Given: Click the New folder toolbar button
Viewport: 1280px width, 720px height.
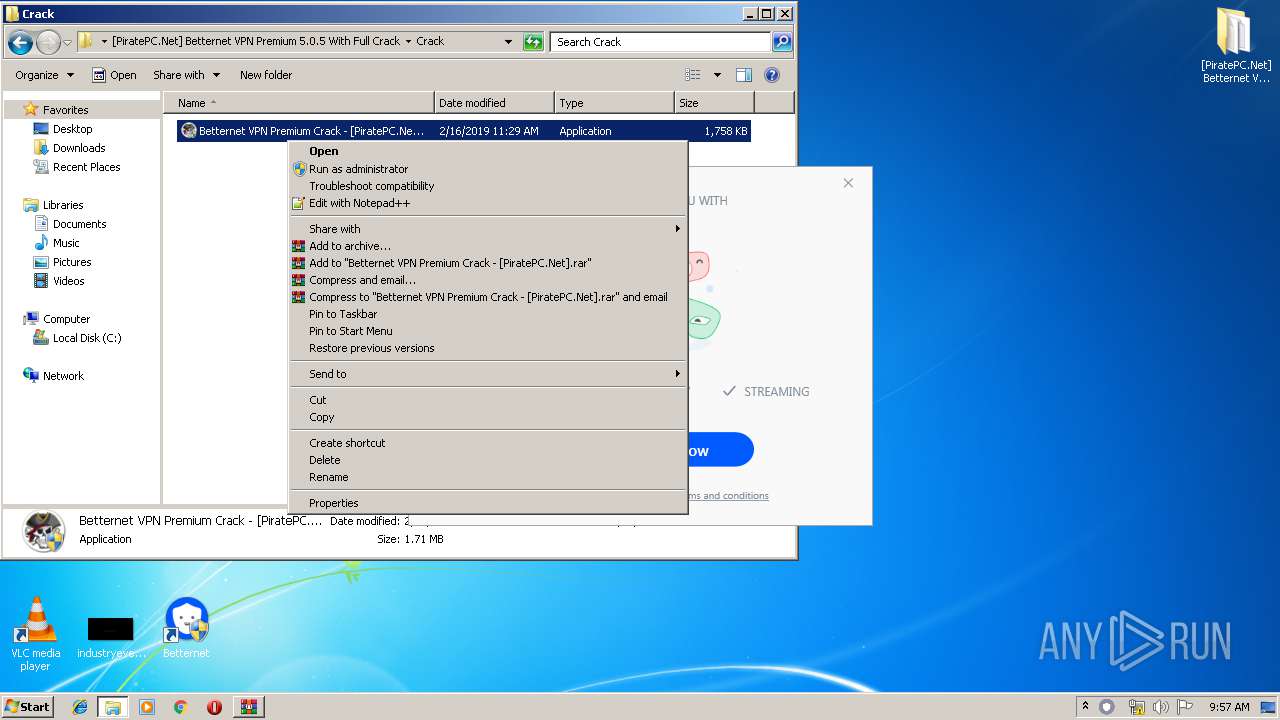Looking at the screenshot, I should tap(266, 75).
